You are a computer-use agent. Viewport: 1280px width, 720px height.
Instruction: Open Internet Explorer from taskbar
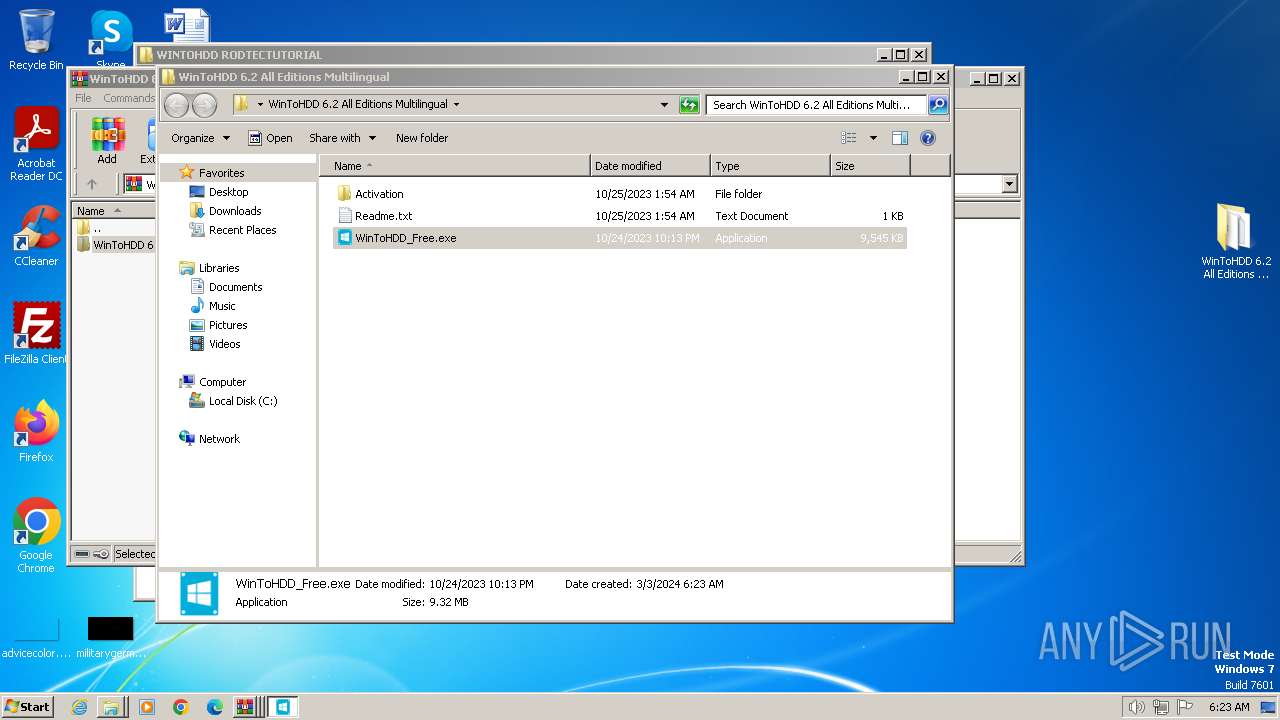tap(79, 707)
